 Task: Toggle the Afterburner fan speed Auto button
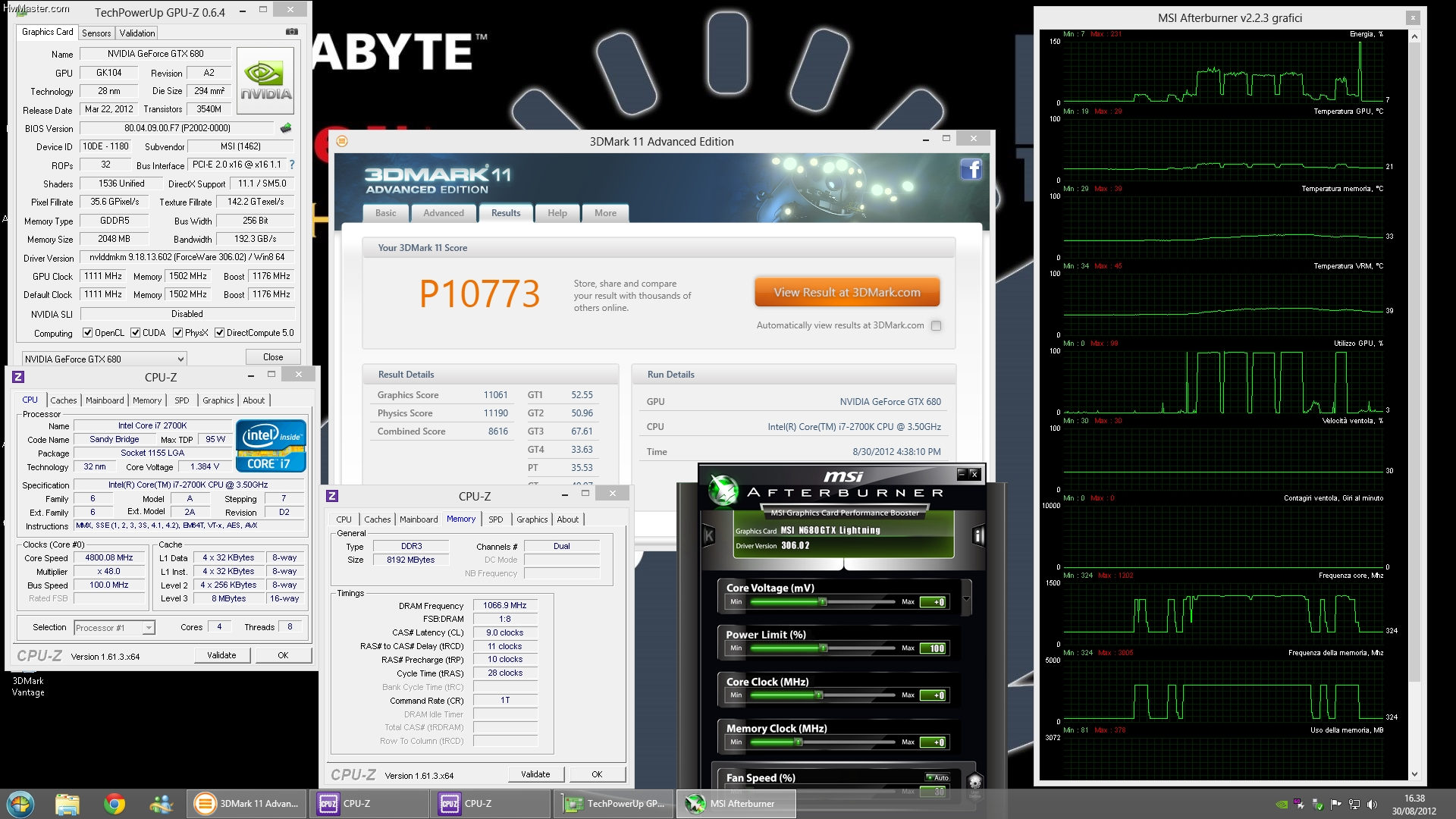click(937, 777)
